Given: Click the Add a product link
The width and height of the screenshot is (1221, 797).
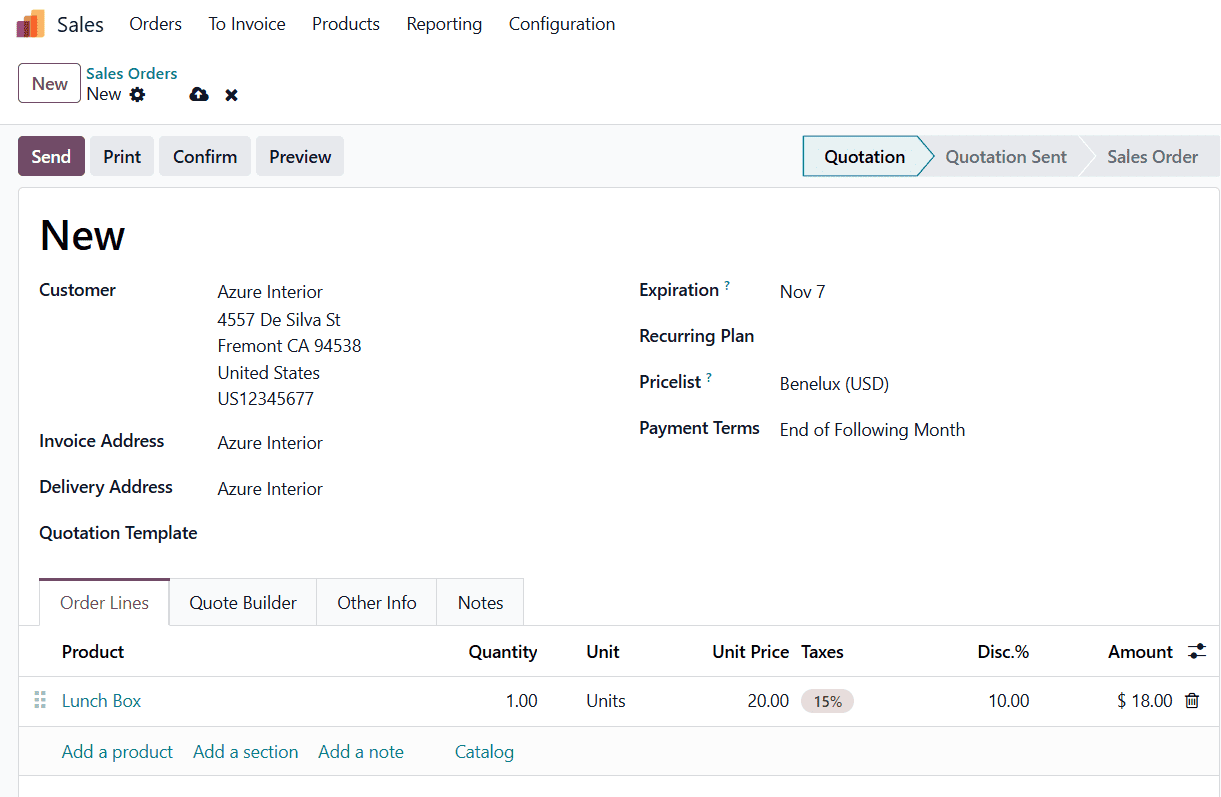Looking at the screenshot, I should [117, 752].
